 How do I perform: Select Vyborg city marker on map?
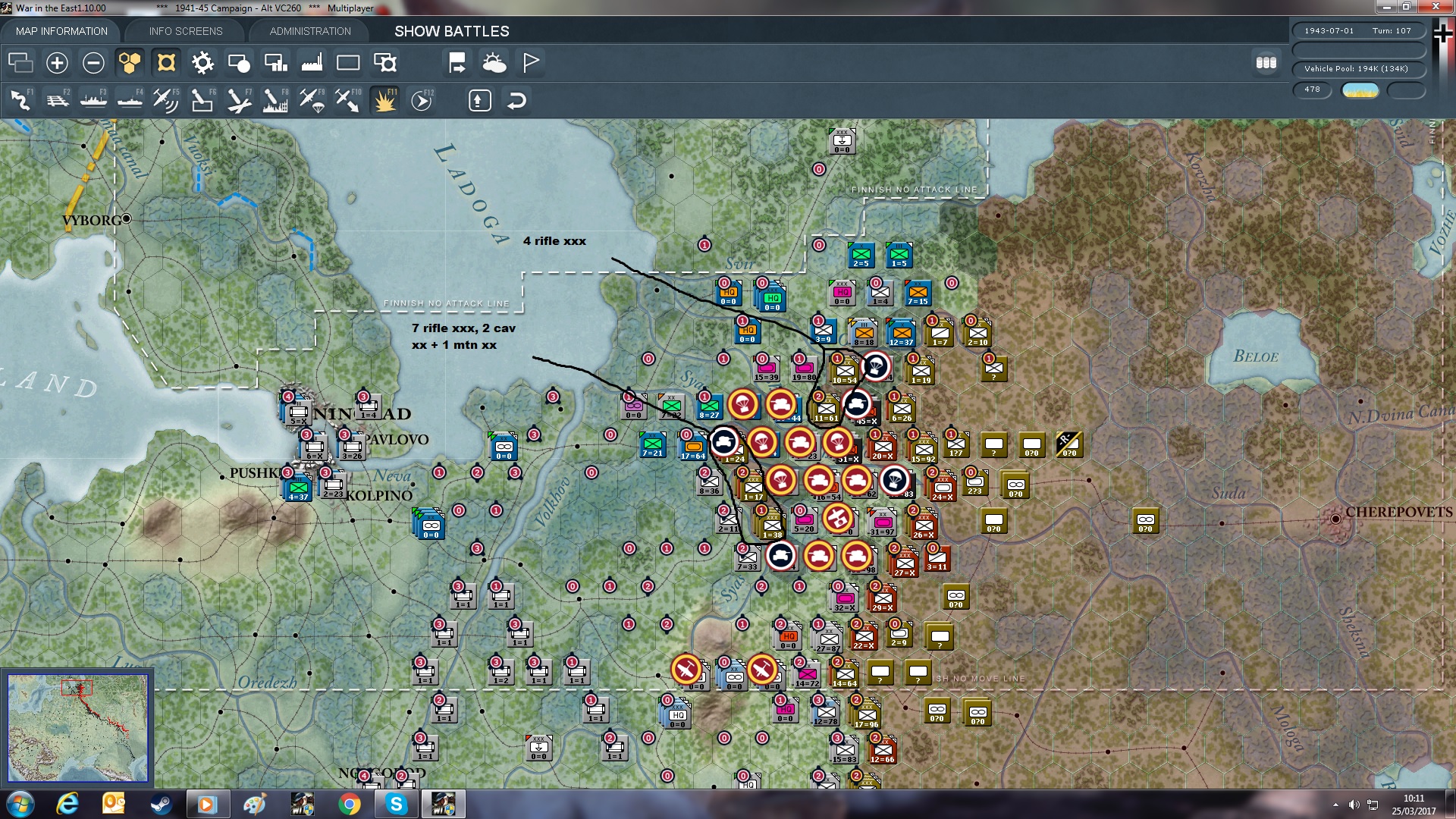point(127,218)
